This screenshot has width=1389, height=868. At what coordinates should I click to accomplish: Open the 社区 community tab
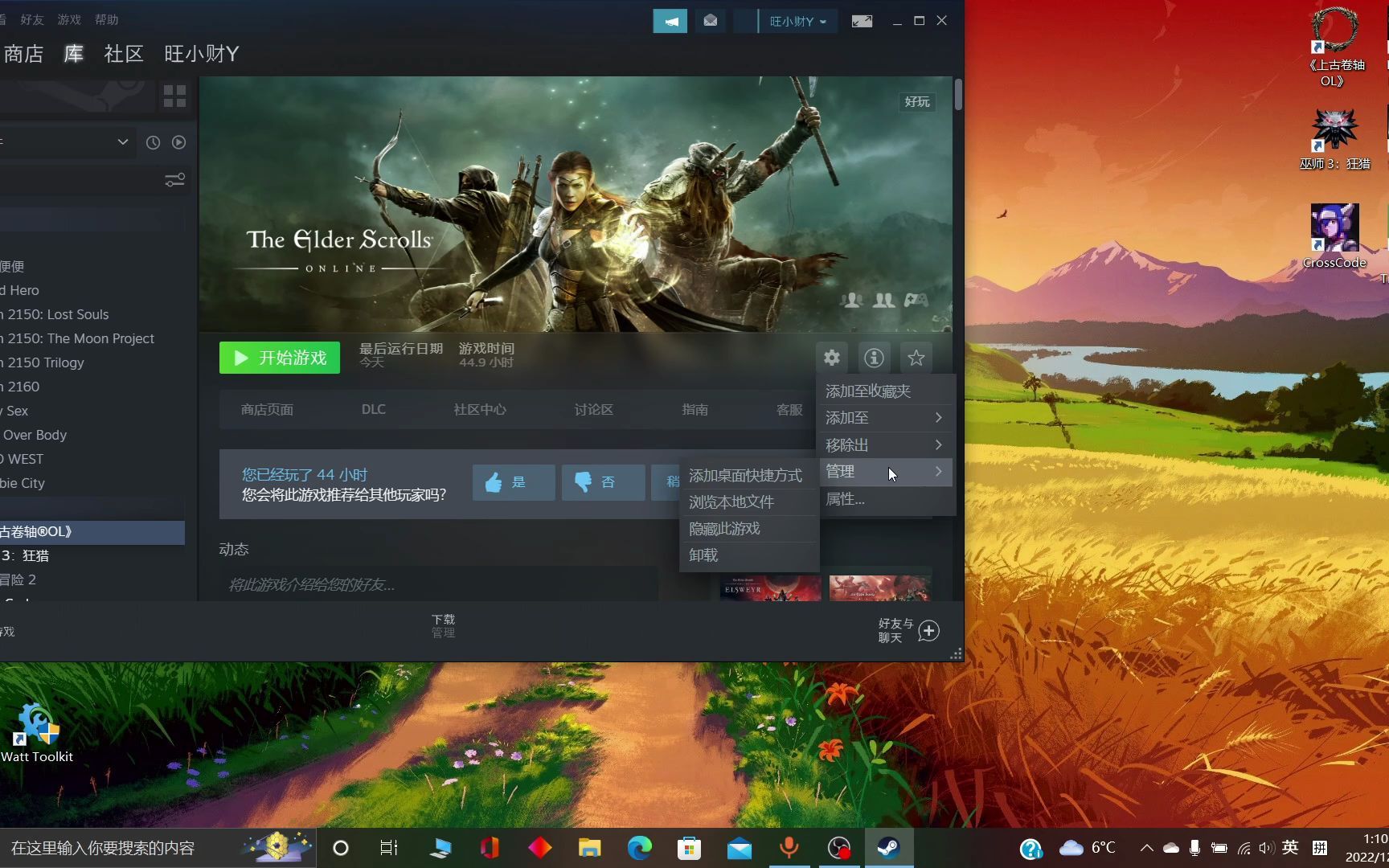click(x=124, y=54)
